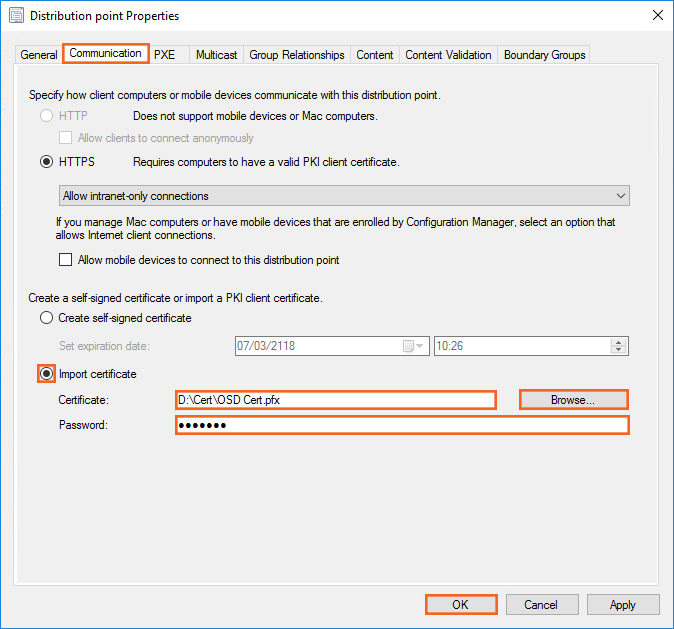Click into the certificate Password field
Image resolution: width=674 pixels, height=629 pixels.
402,425
